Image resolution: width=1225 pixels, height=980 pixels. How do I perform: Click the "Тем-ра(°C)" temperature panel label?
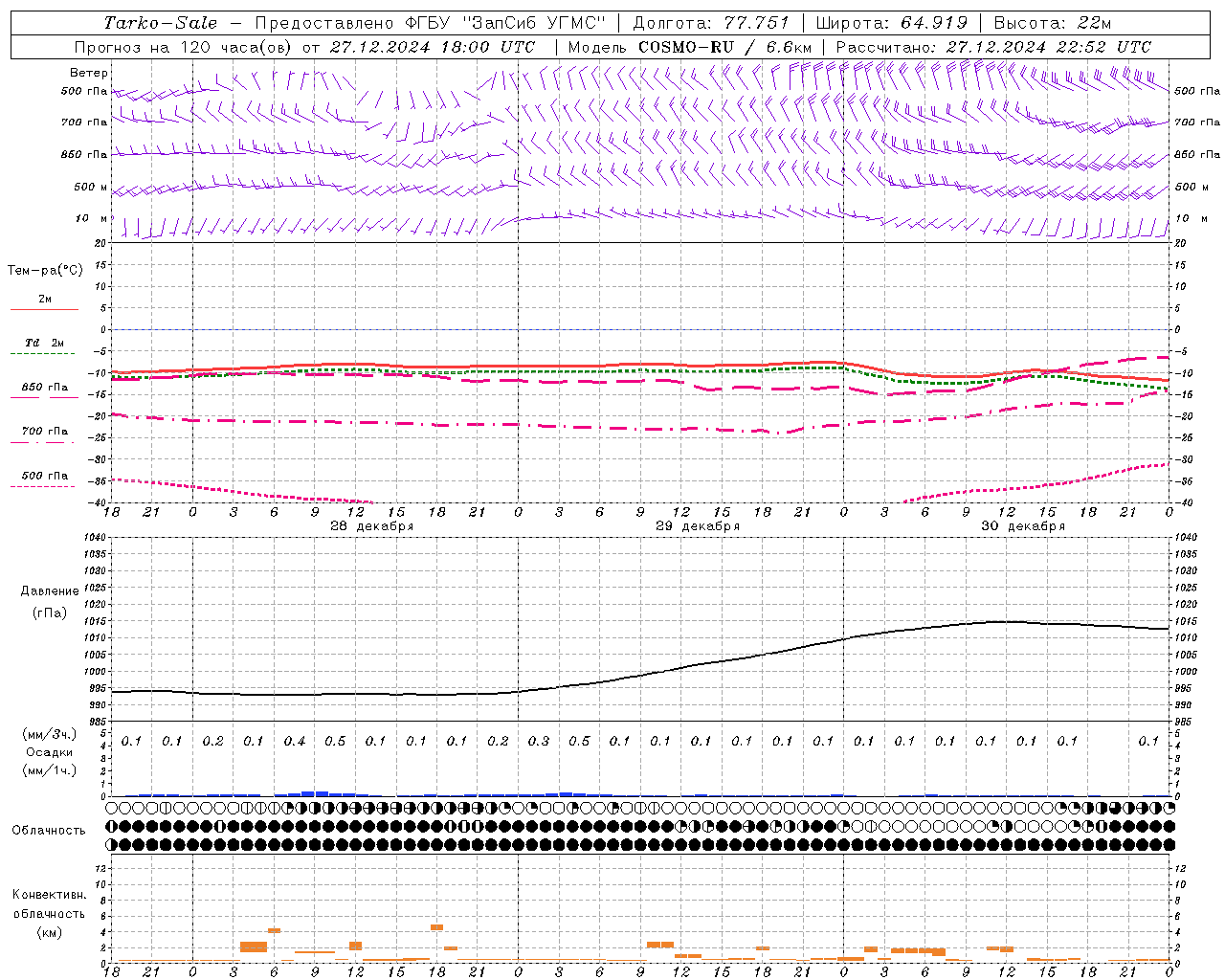pos(45,271)
